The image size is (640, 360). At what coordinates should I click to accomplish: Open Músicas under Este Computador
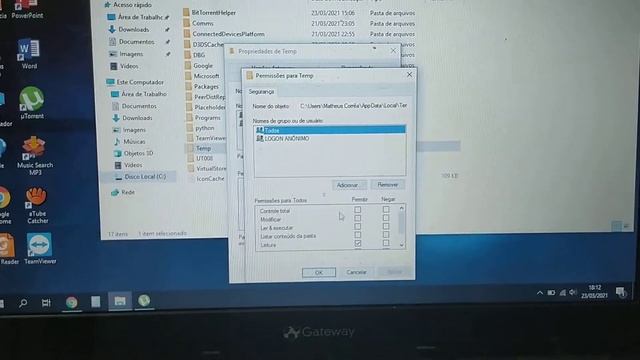point(129,142)
